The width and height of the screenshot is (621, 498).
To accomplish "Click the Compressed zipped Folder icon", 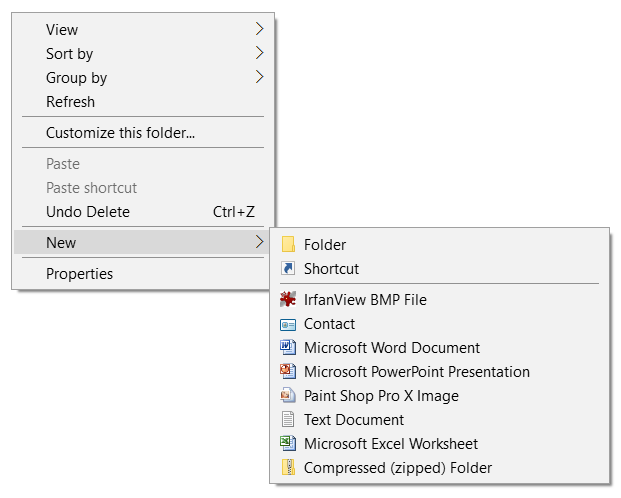I will (x=288, y=467).
